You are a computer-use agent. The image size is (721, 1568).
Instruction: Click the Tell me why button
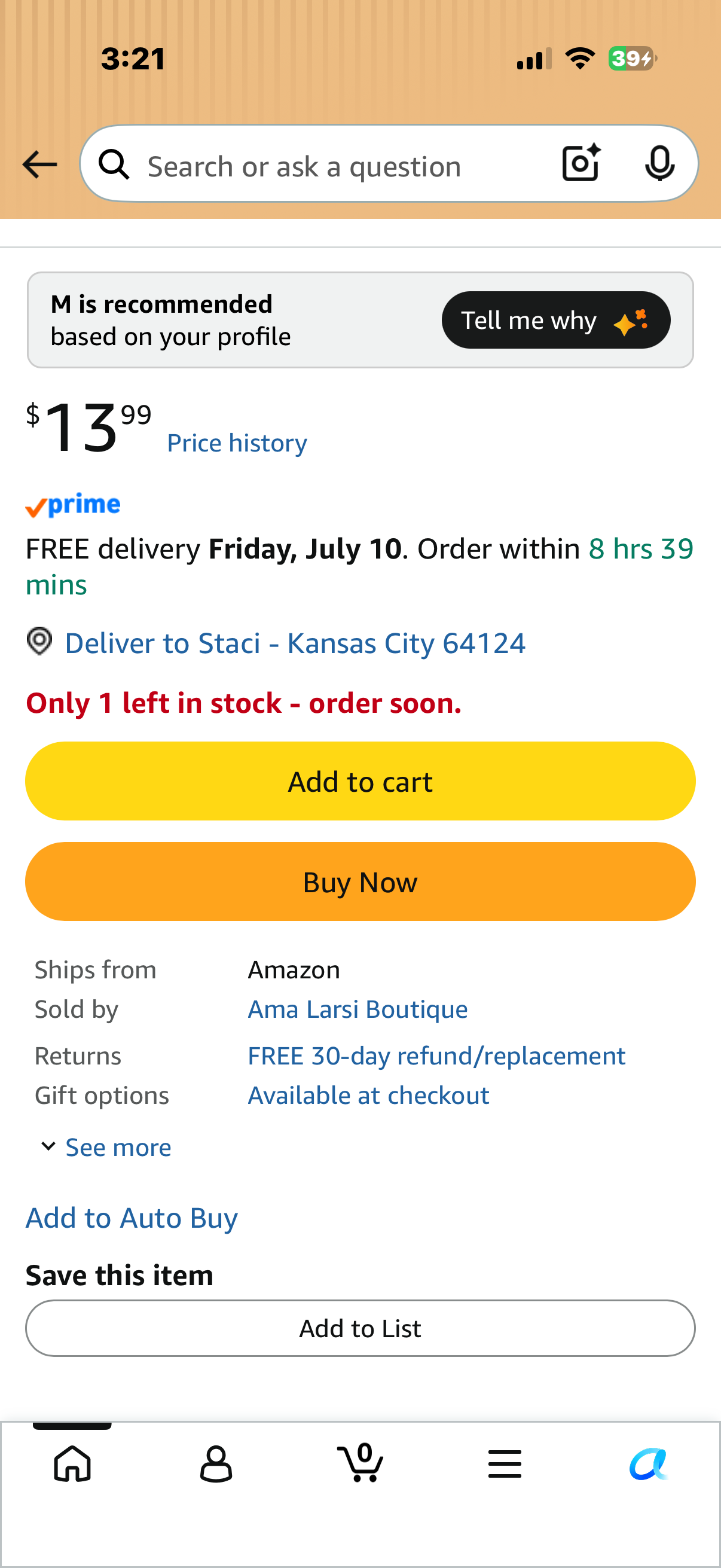click(555, 320)
